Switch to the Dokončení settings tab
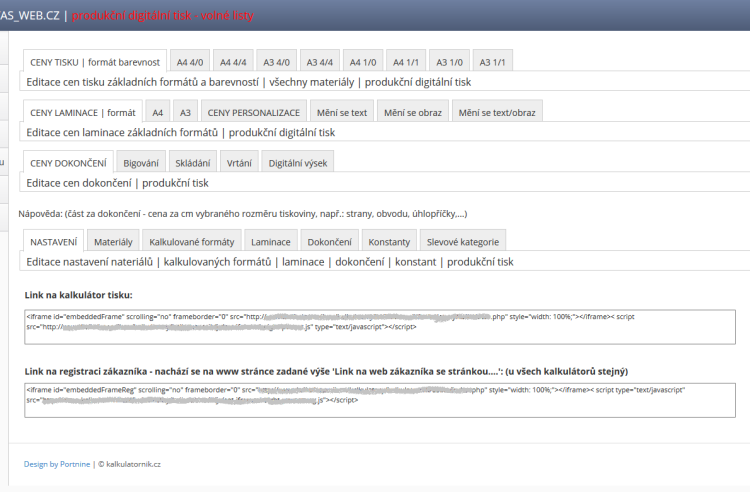Viewport: 750px width, 492px height. (x=329, y=242)
